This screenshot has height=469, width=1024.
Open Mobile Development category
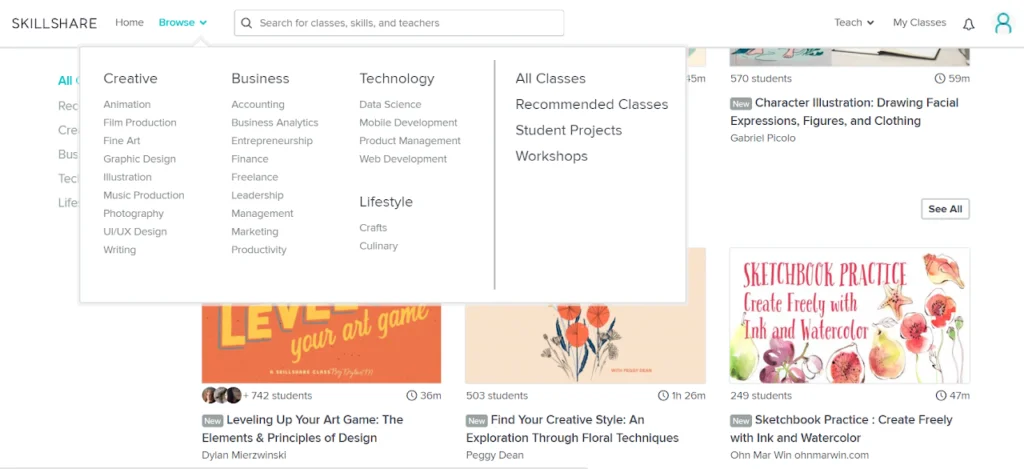(x=408, y=123)
